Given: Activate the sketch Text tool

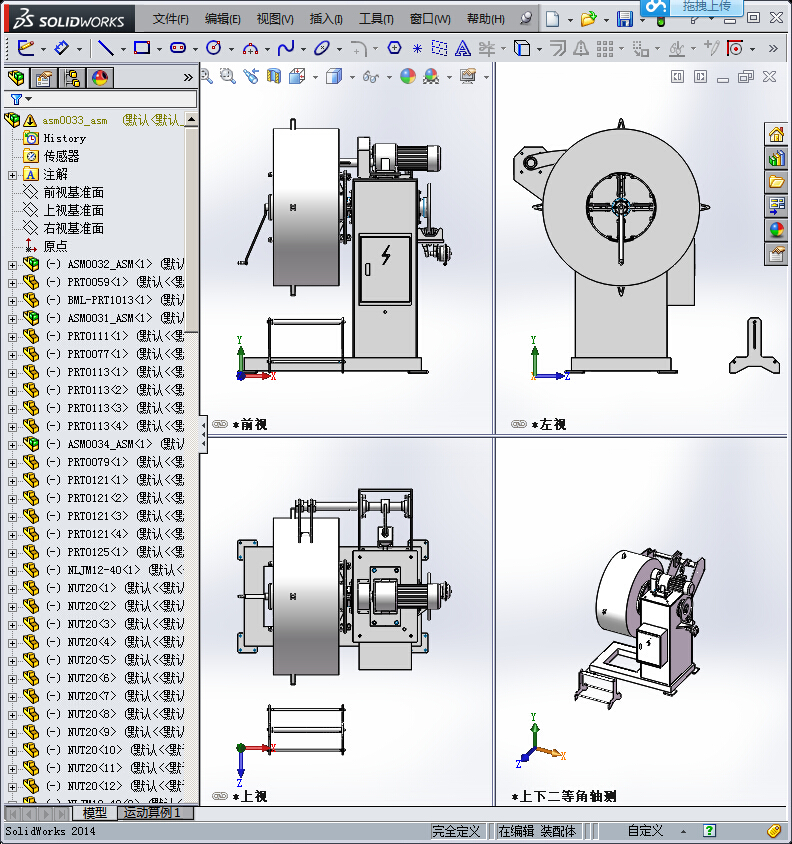Looking at the screenshot, I should pos(462,48).
